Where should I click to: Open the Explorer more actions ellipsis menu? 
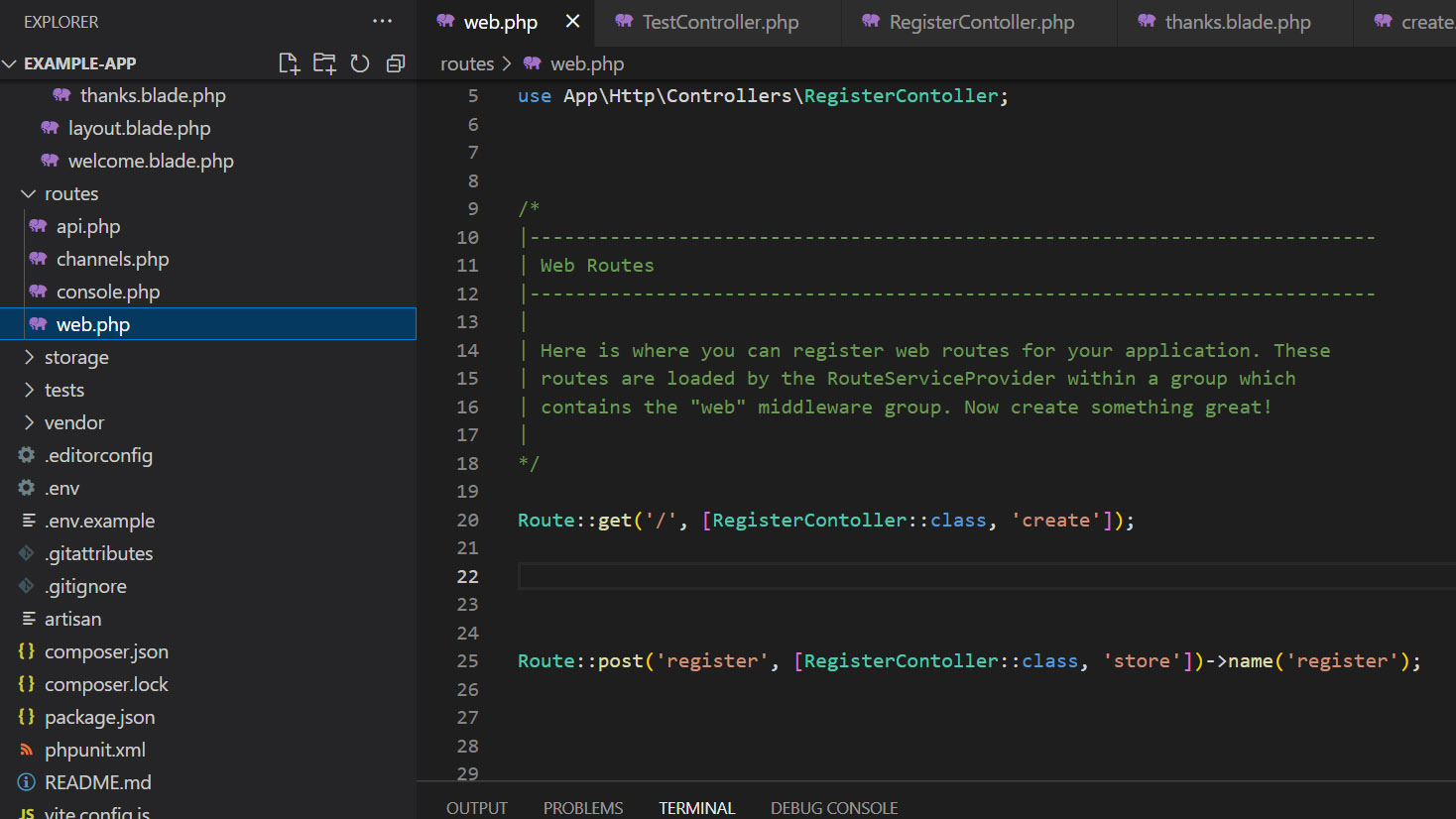click(382, 21)
